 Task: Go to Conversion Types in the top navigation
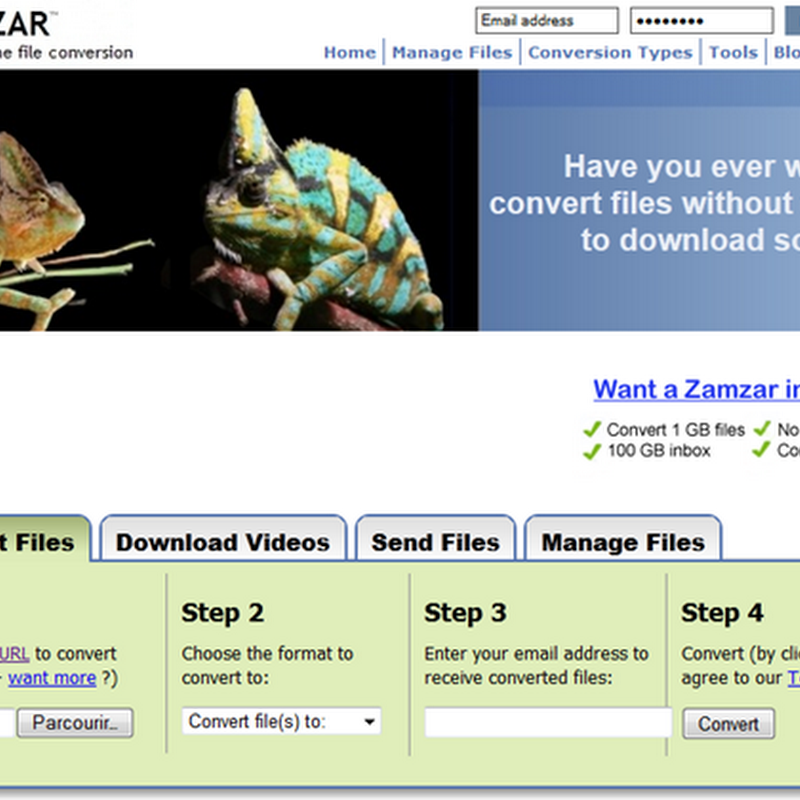click(x=610, y=53)
